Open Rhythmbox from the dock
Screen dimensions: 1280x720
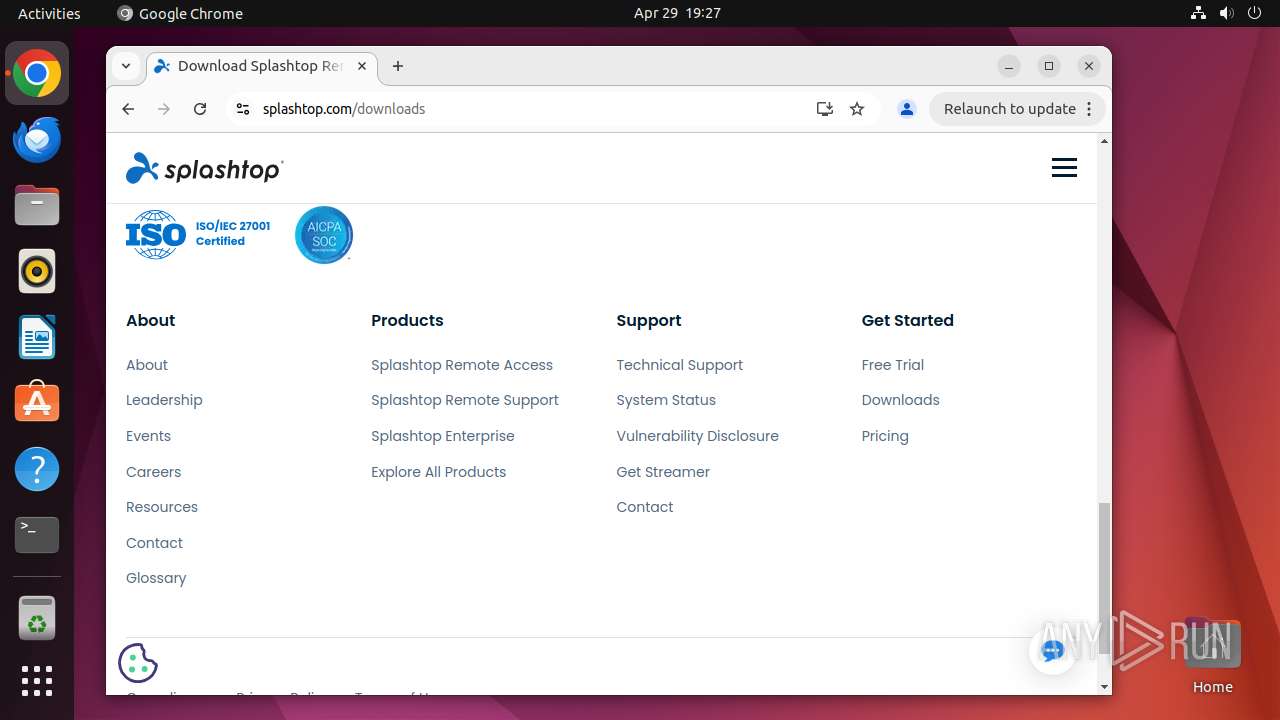click(x=37, y=271)
